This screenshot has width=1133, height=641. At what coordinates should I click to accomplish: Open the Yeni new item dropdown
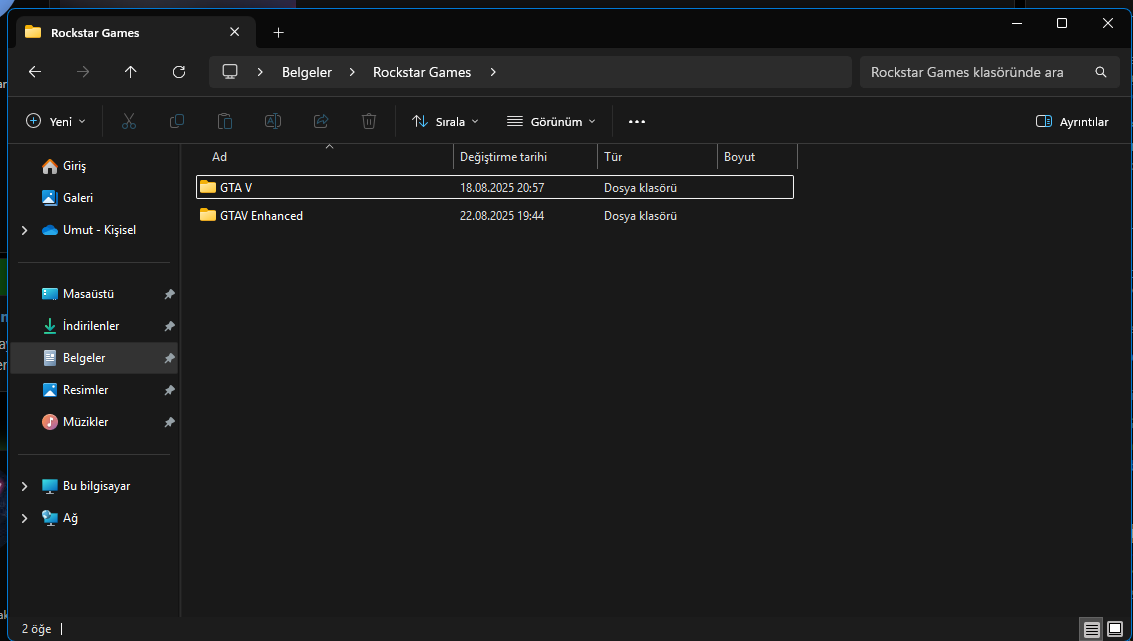coord(56,121)
